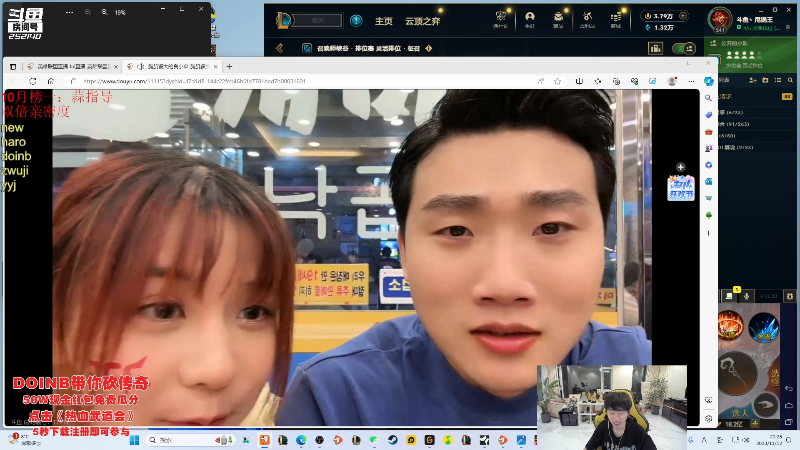The image size is (800, 450).
Task: Open a new browser tab
Action: tap(229, 66)
